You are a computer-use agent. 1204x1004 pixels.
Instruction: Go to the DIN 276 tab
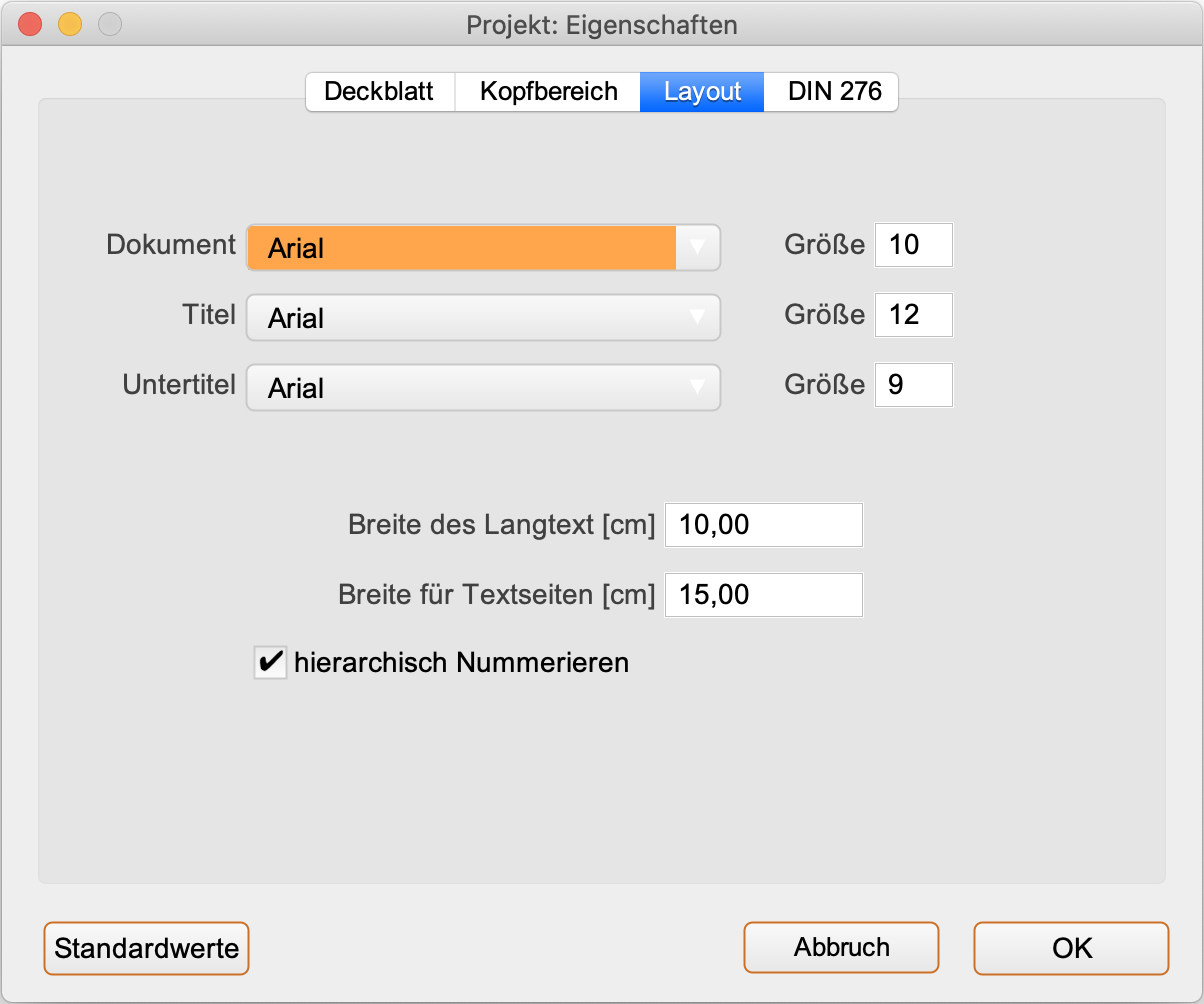coord(834,92)
